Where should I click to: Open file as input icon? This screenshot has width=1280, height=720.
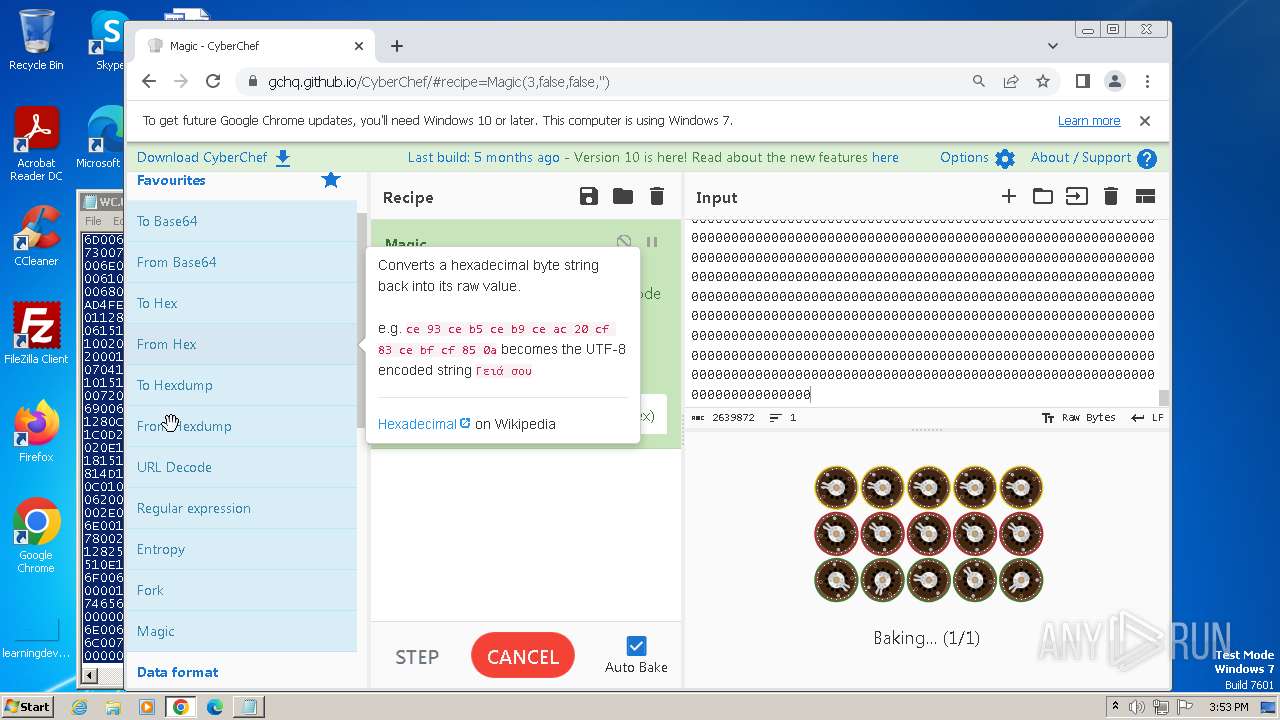tap(1077, 197)
